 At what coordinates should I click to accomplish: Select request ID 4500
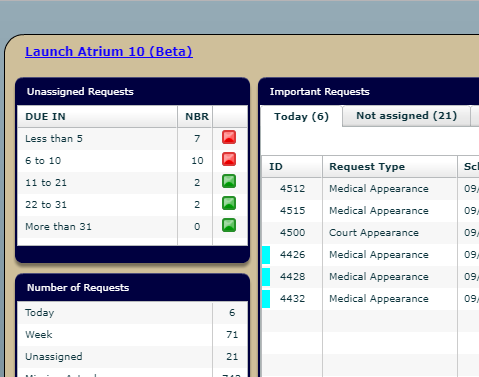[292, 233]
